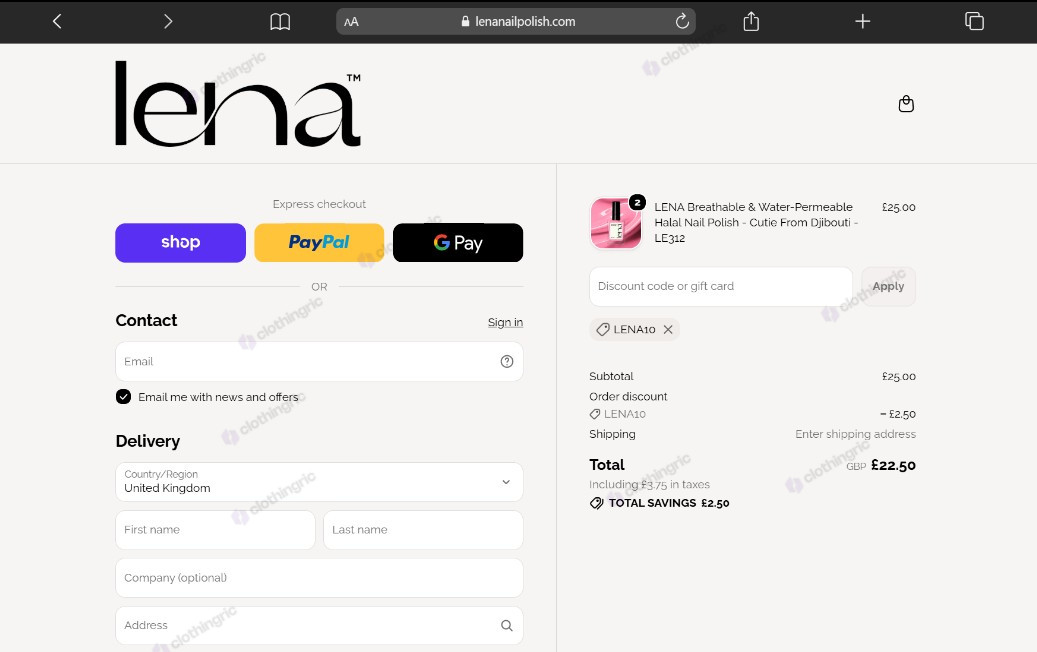The width and height of the screenshot is (1037, 652).
Task: Click the email help question-mark icon
Action: tap(507, 362)
